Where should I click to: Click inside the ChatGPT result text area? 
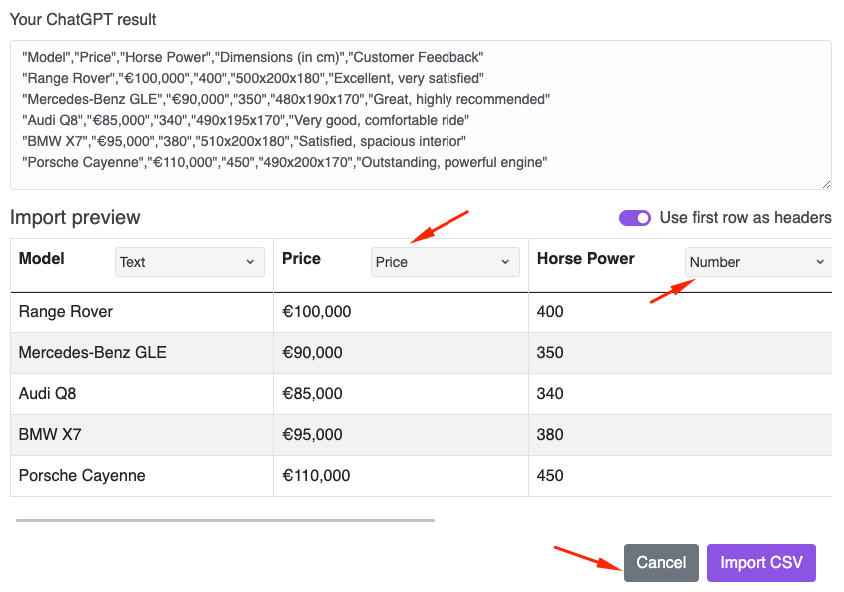tap(420, 115)
